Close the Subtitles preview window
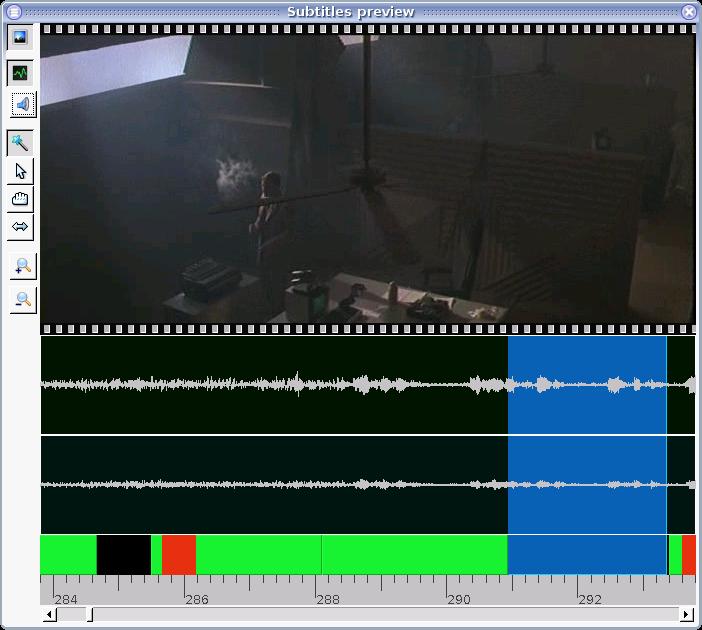This screenshot has width=702, height=630. (689, 12)
